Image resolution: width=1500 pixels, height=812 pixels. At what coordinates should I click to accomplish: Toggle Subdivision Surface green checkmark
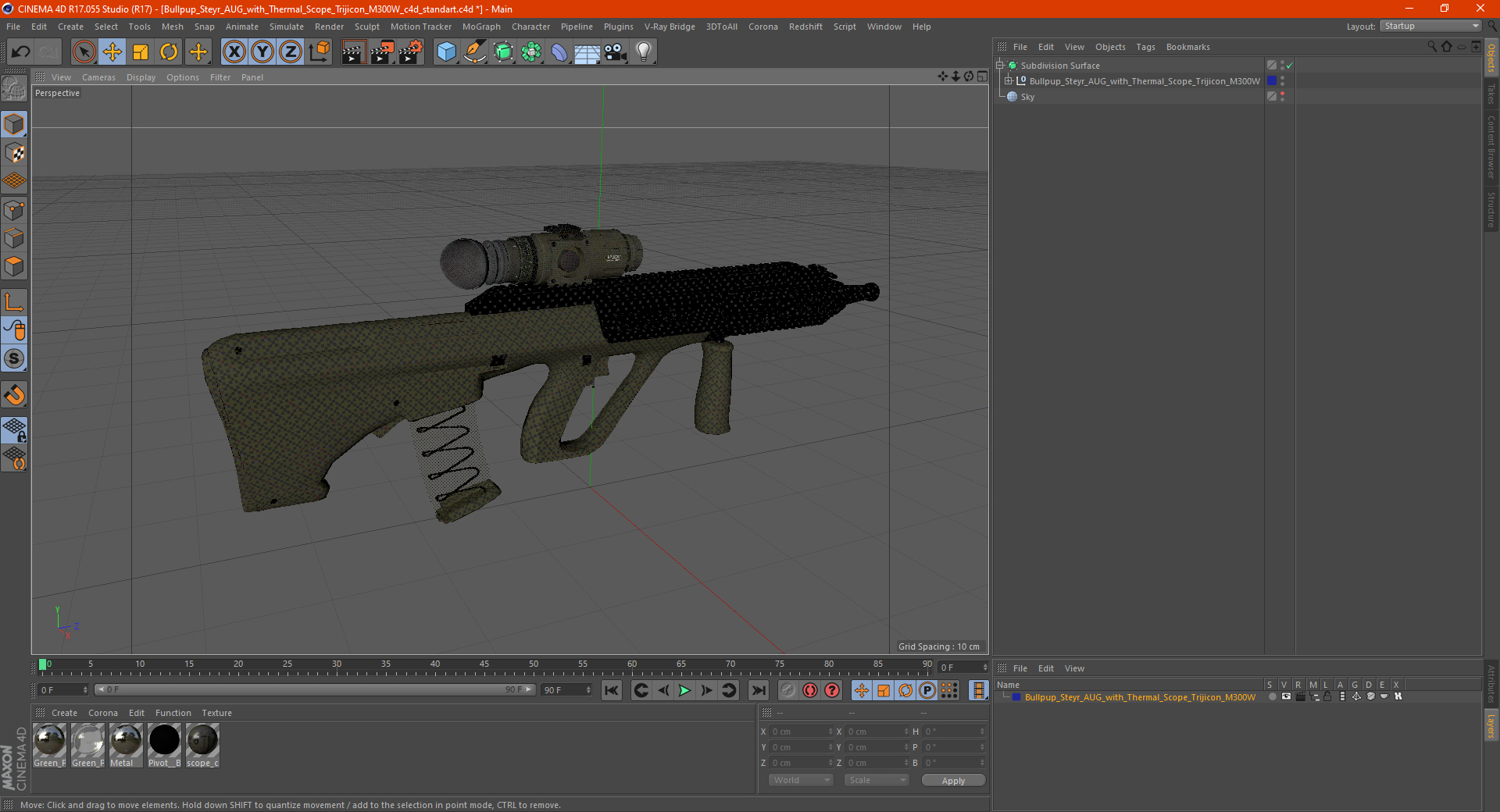tap(1290, 66)
